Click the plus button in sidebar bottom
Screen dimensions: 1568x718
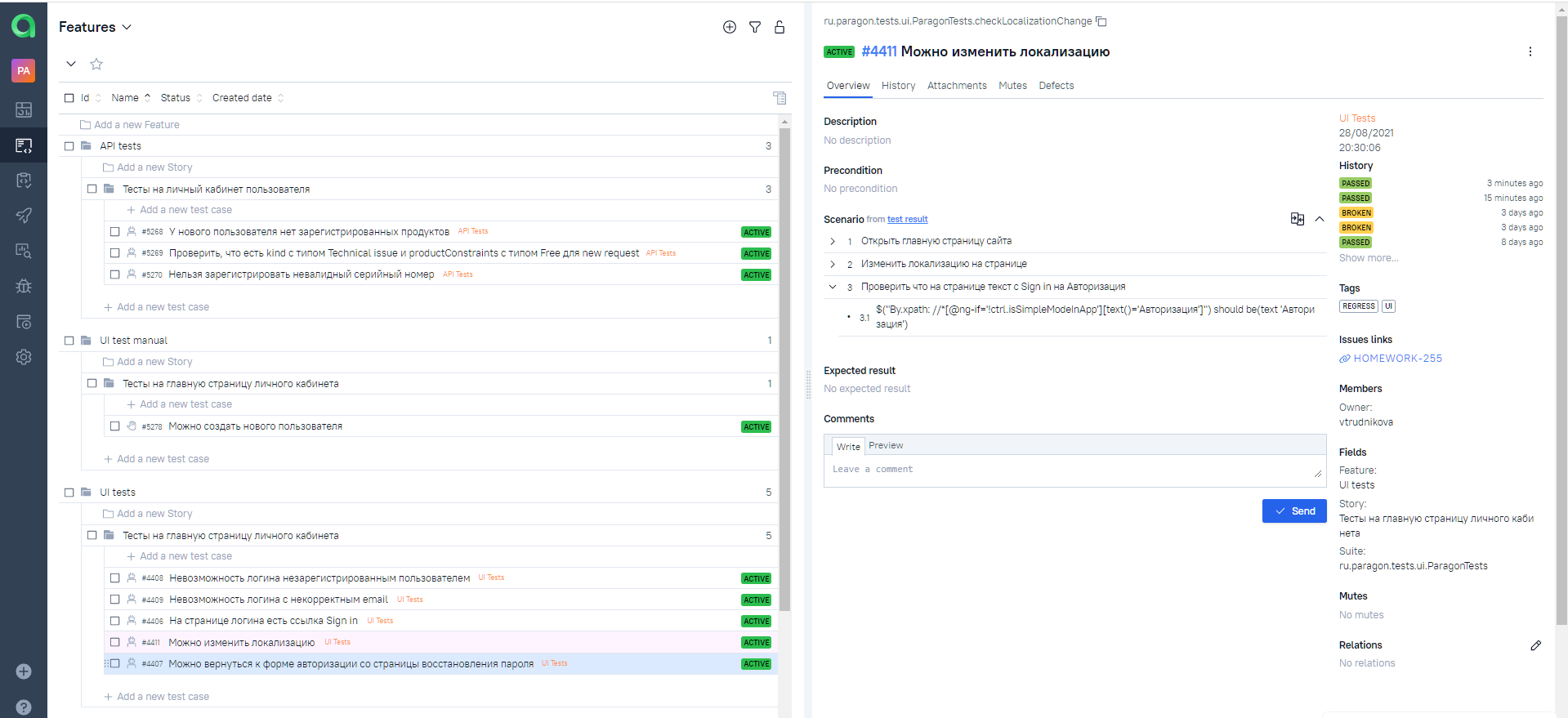tap(24, 671)
